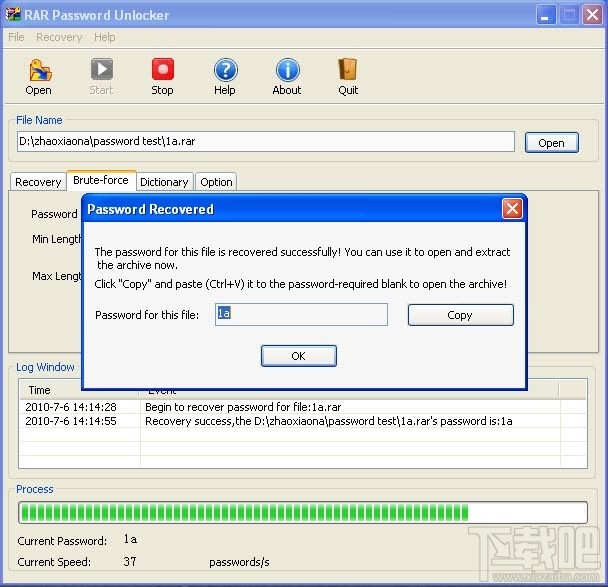608x587 pixels.
Task: Click log timestamp 2010-7-6 14:14:55
Action: (x=71, y=421)
